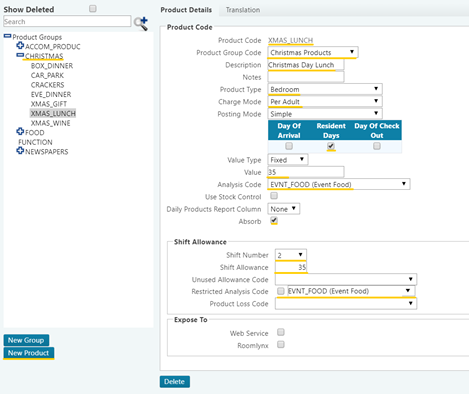
Task: Select BOX_DINNER in the tree
Action: (x=52, y=66)
